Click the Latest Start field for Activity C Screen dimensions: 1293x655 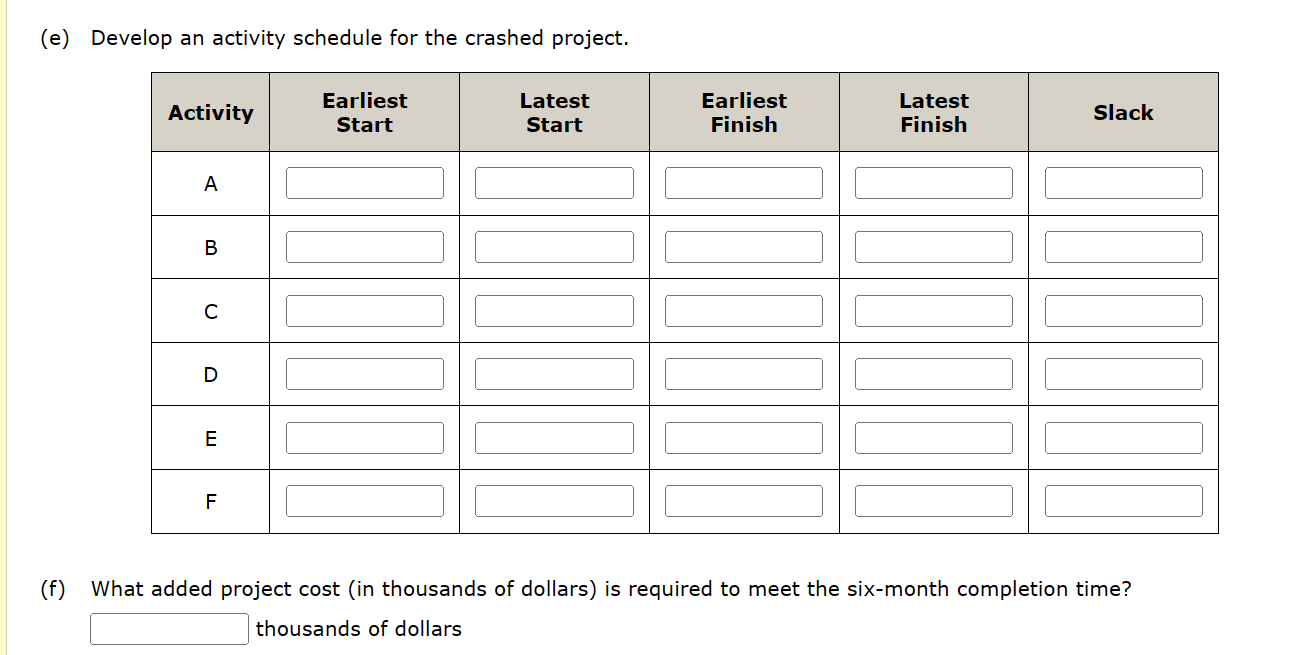[x=554, y=310]
